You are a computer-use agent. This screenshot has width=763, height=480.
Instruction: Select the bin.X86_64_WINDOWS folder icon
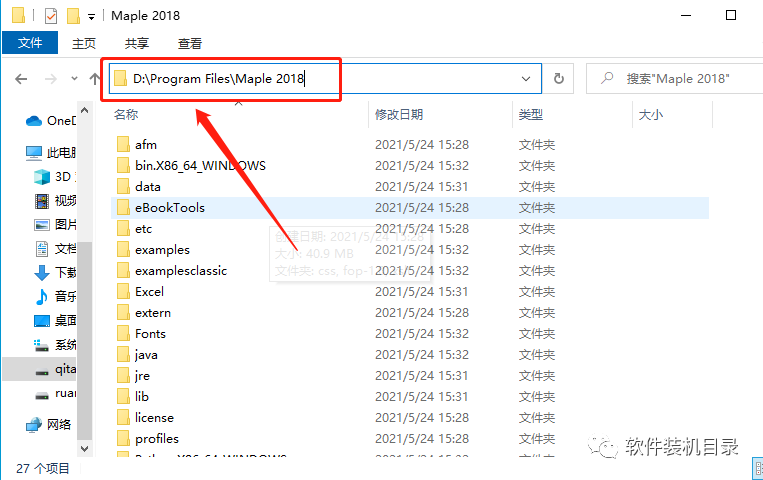click(x=123, y=166)
